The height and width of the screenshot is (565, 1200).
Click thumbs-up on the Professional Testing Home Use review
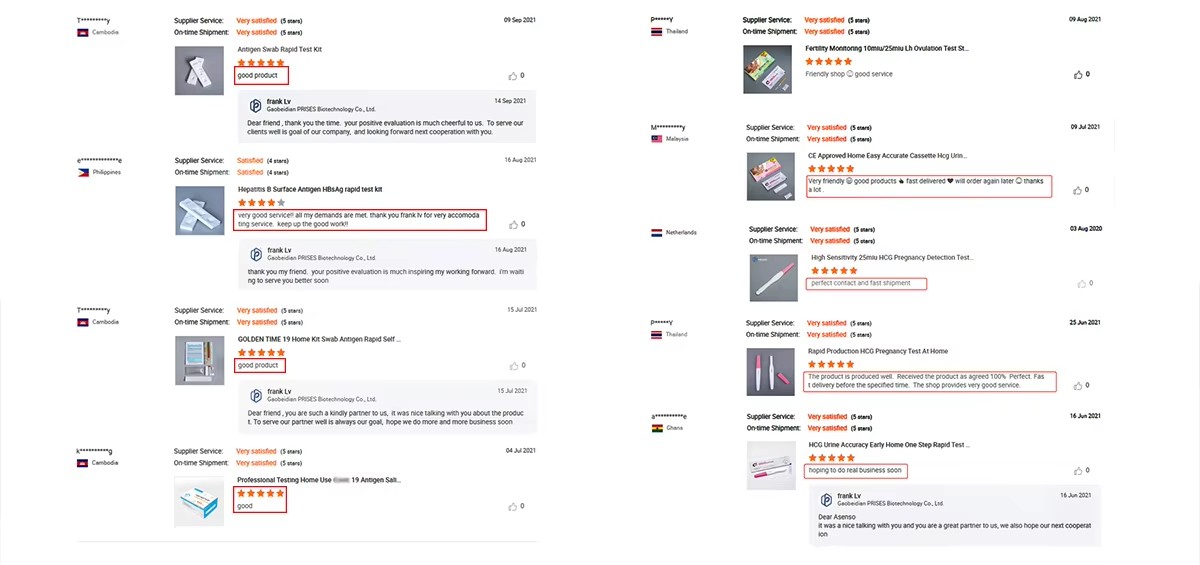pyautogui.click(x=513, y=507)
